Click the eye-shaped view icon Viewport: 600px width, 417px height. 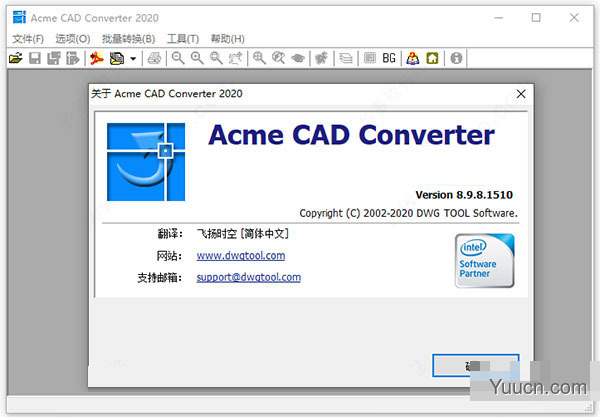point(298,58)
